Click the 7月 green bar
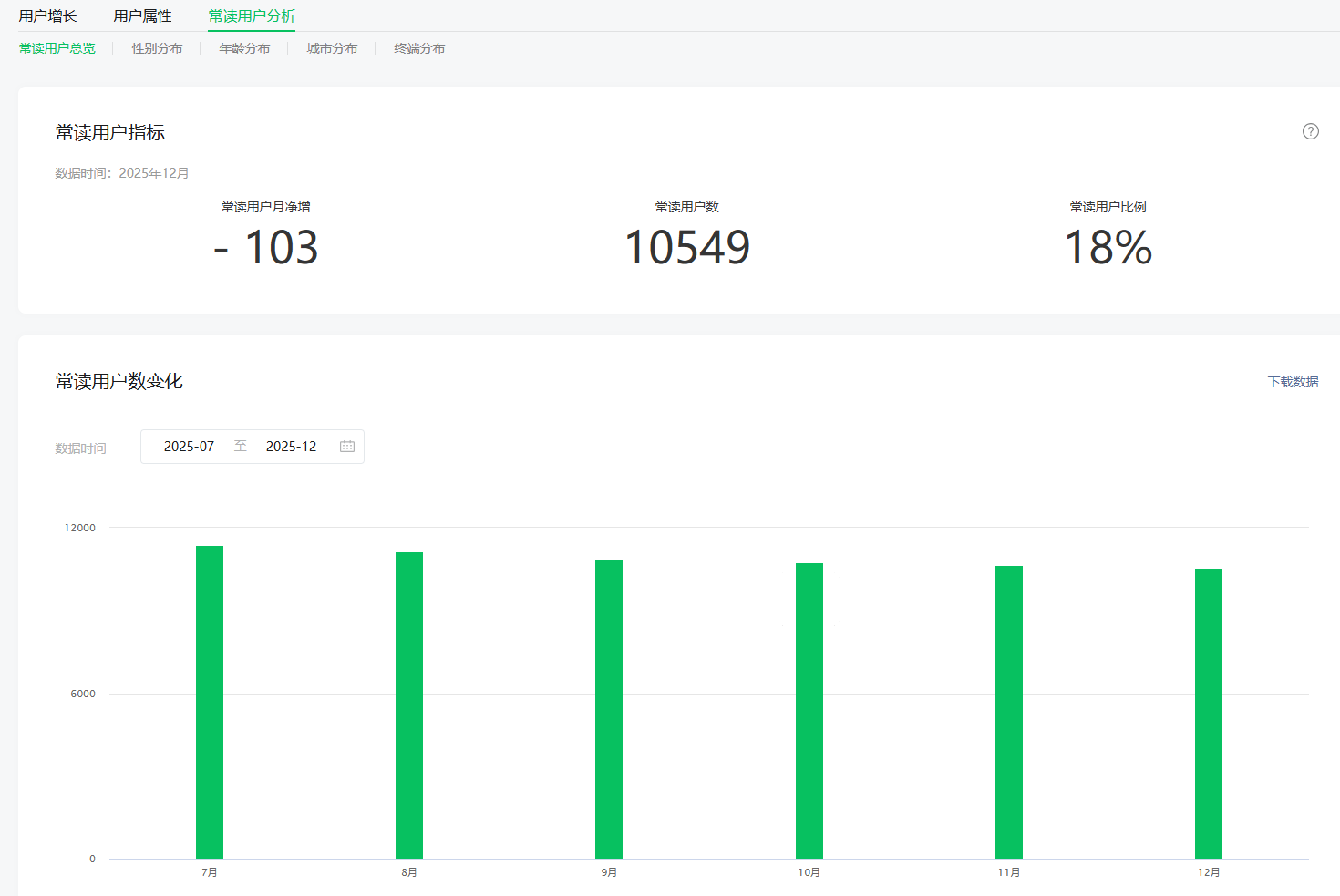Screen dimensions: 1340x896 click(210, 702)
